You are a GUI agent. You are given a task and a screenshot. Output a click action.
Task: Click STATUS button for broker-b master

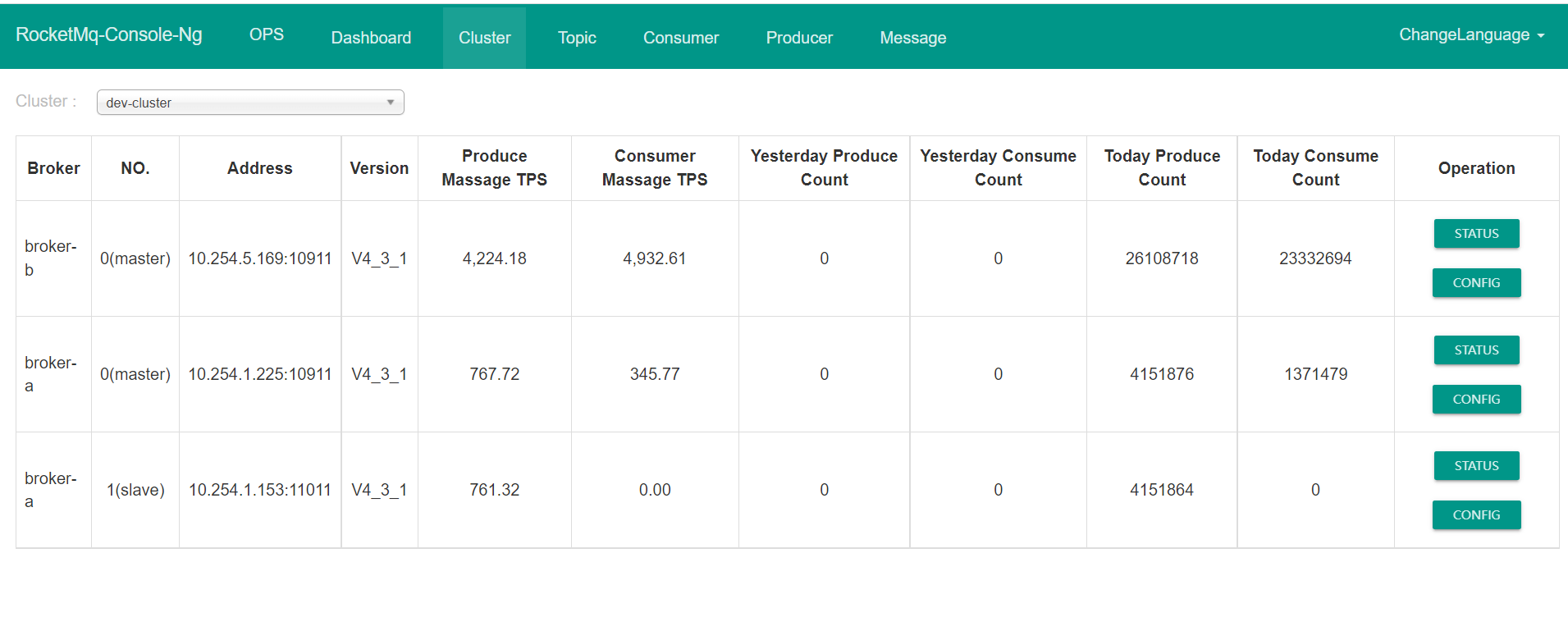point(1476,234)
